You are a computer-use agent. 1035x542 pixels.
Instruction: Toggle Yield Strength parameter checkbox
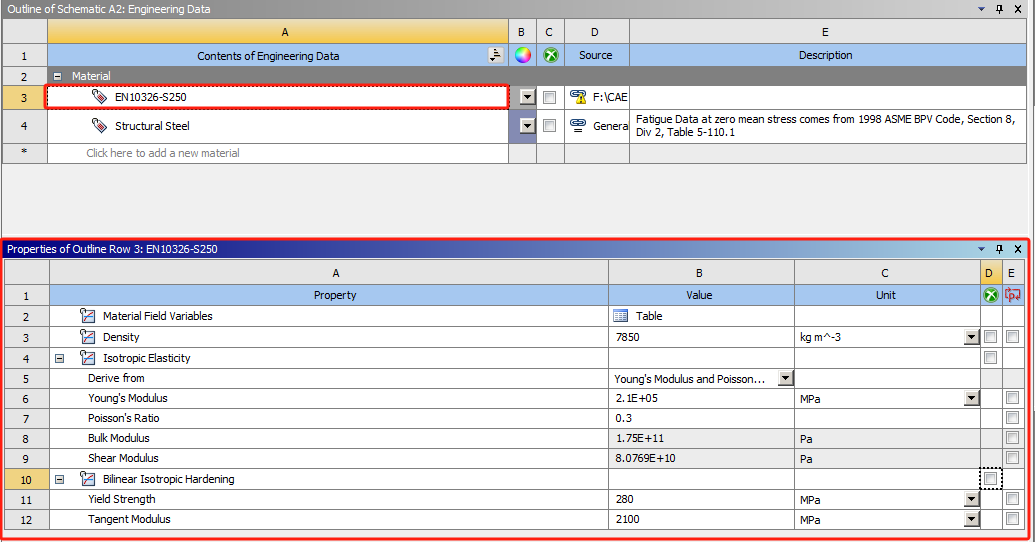(1013, 498)
